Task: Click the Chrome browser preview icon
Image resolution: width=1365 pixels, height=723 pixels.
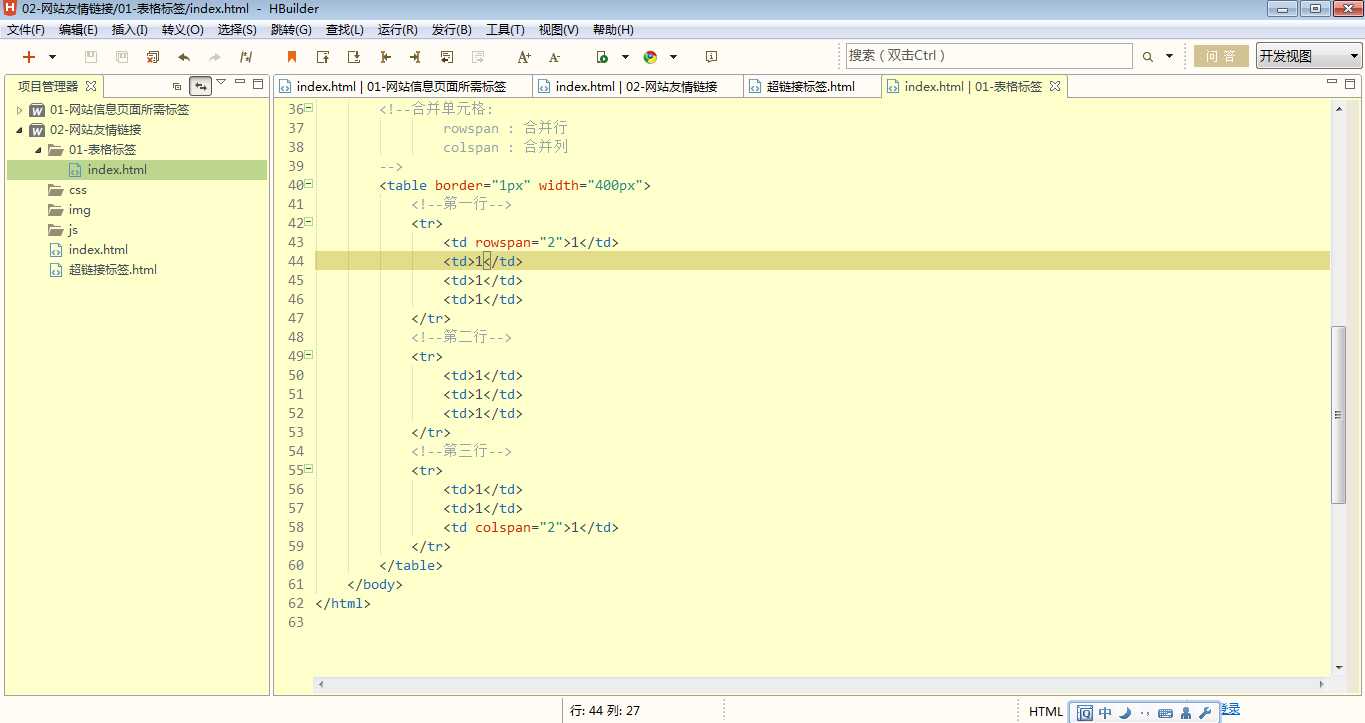Action: (x=650, y=57)
